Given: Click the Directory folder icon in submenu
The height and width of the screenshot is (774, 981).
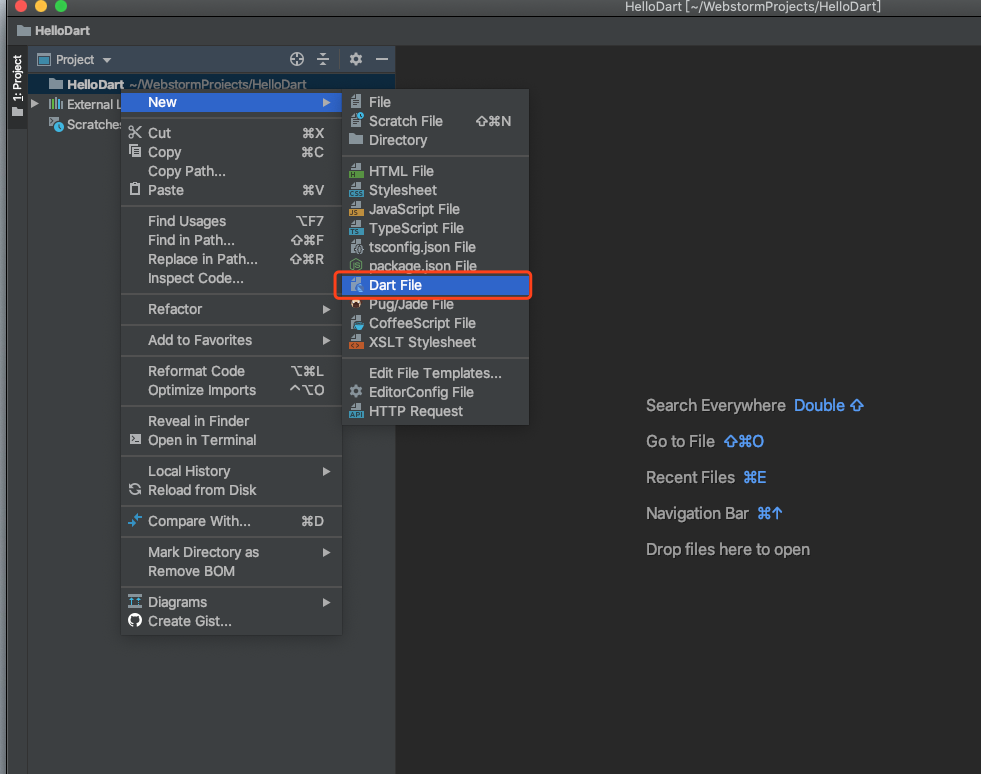Looking at the screenshot, I should click(356, 139).
